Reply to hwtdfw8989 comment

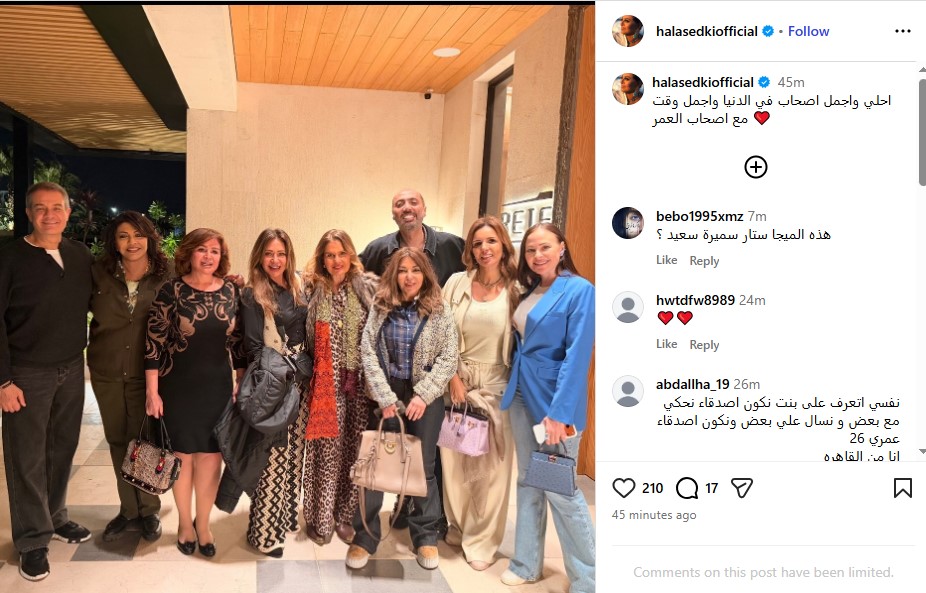tap(704, 344)
